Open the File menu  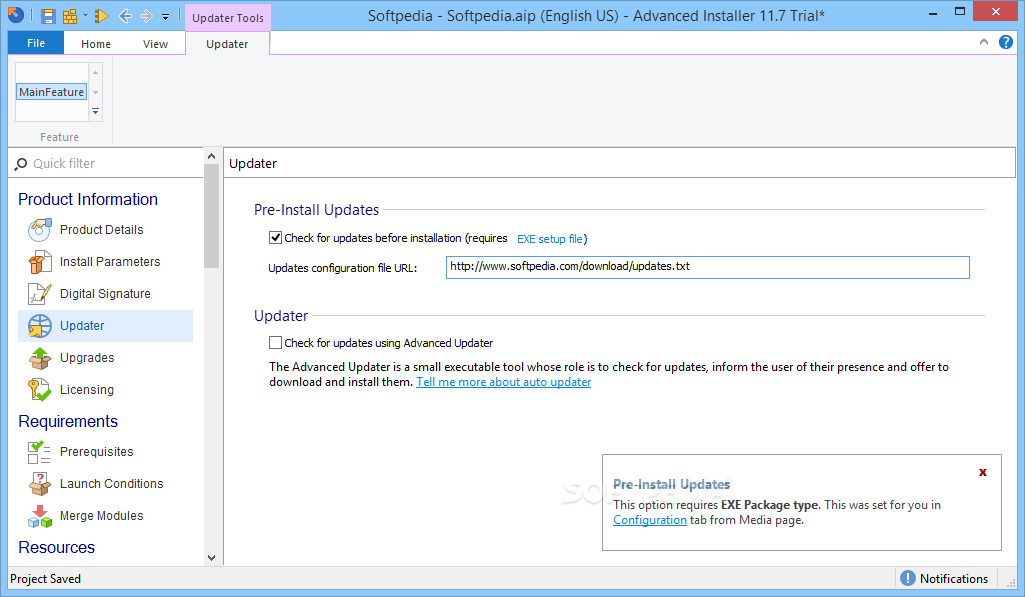point(36,43)
